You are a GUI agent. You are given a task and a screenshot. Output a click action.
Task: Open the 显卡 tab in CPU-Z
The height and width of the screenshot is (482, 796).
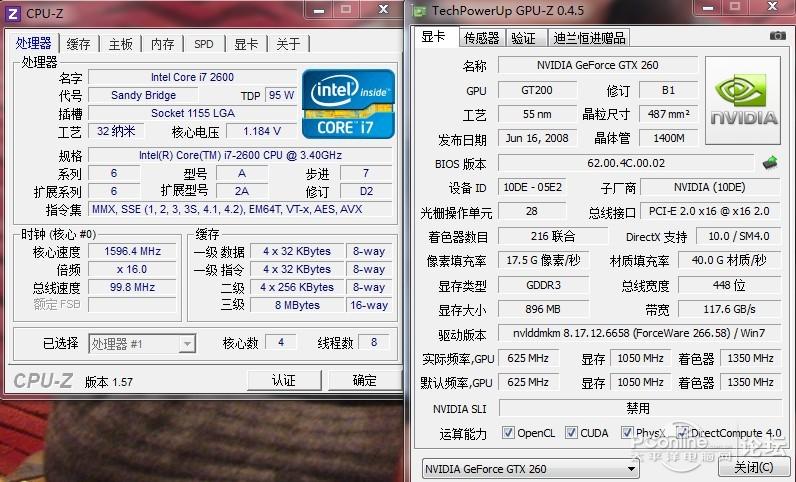[246, 44]
